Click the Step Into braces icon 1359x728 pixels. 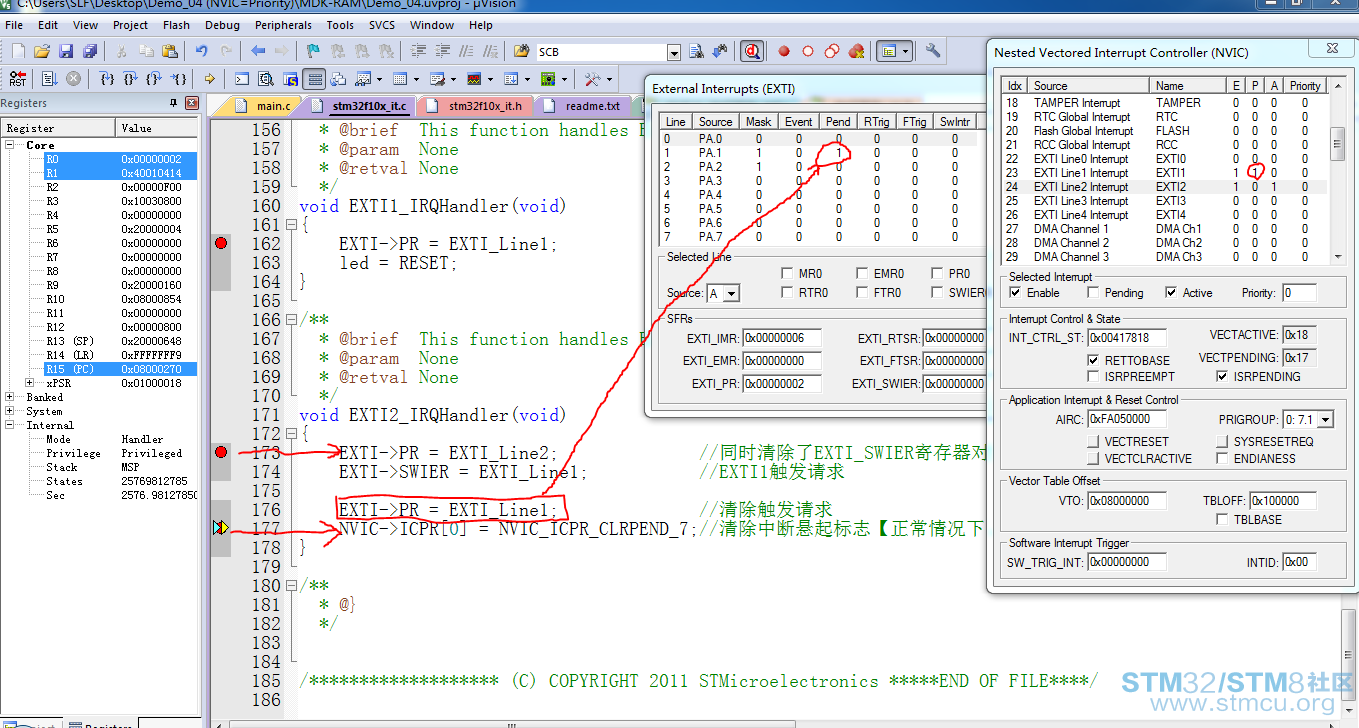click(x=107, y=79)
